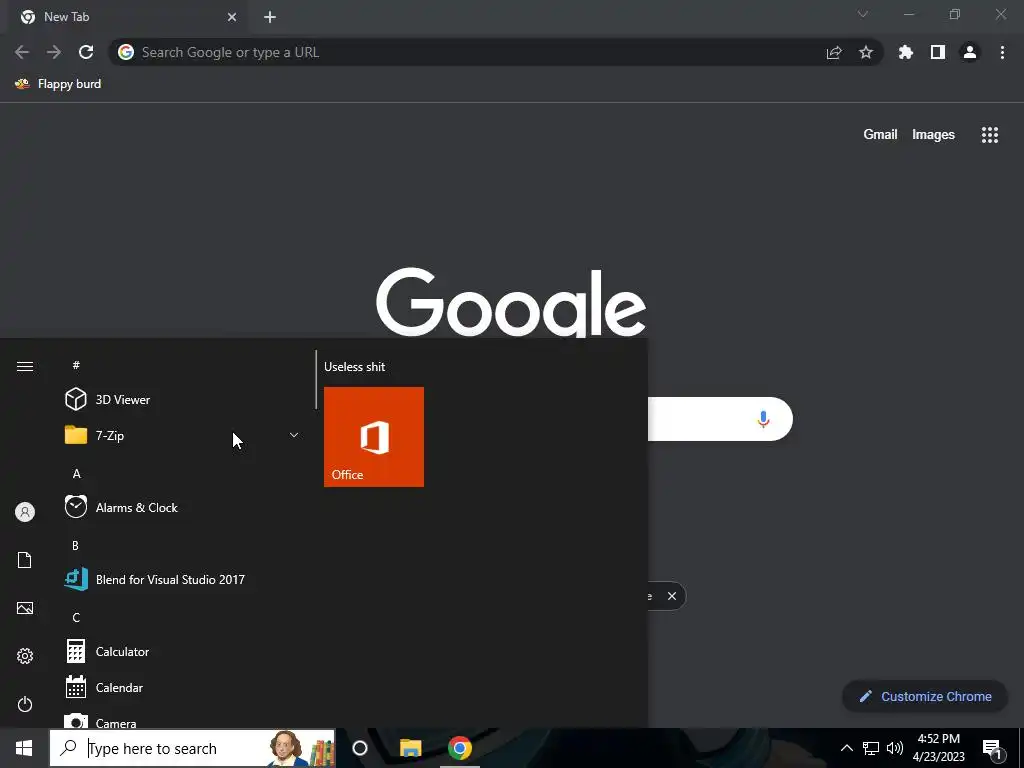The height and width of the screenshot is (768, 1024).
Task: Open the Gmail link
Action: (880, 135)
